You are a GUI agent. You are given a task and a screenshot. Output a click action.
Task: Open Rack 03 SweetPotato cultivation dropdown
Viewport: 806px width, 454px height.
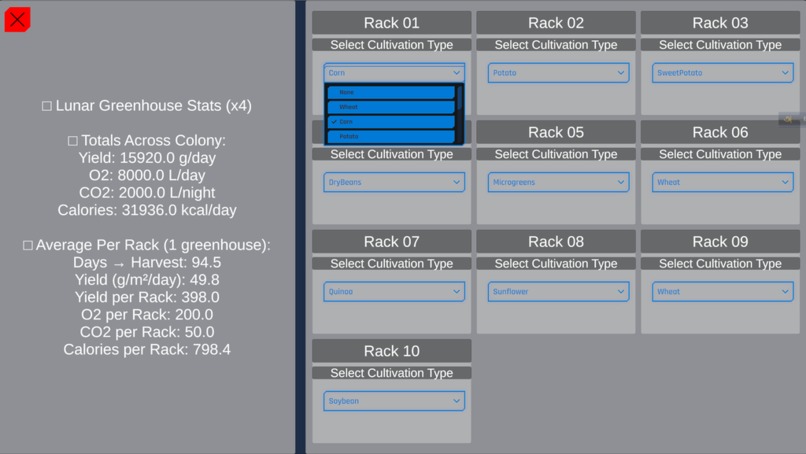(722, 73)
